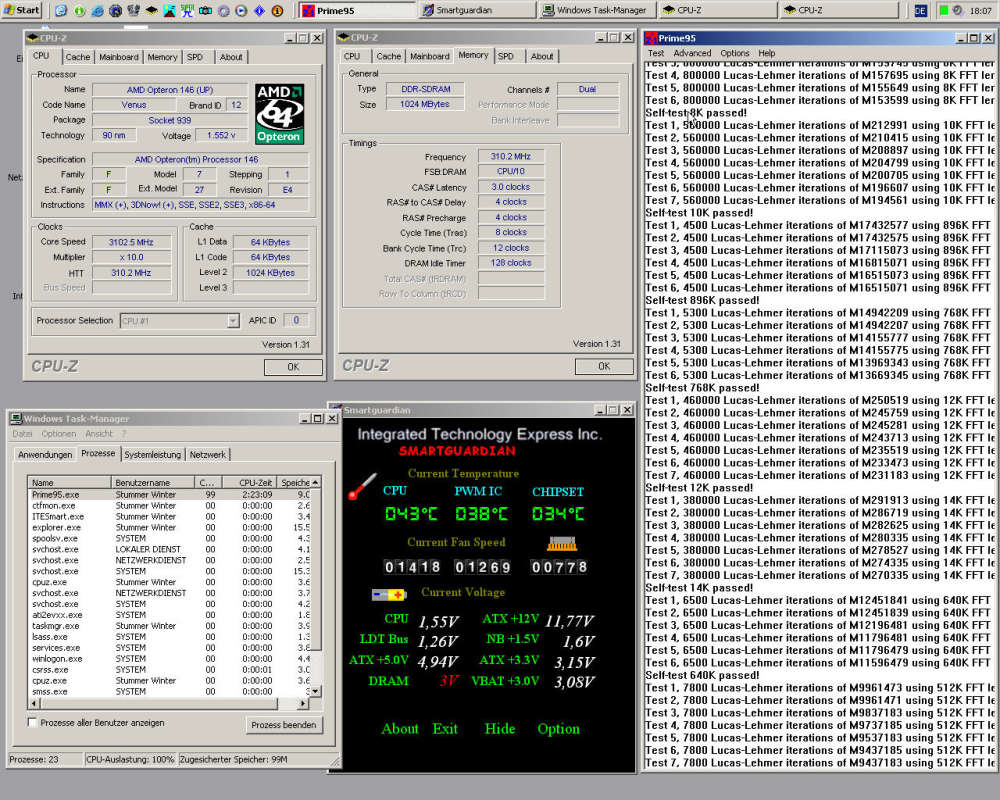The image size is (1000, 800).
Task: Open the Help menu in Prime95
Action: [767, 53]
